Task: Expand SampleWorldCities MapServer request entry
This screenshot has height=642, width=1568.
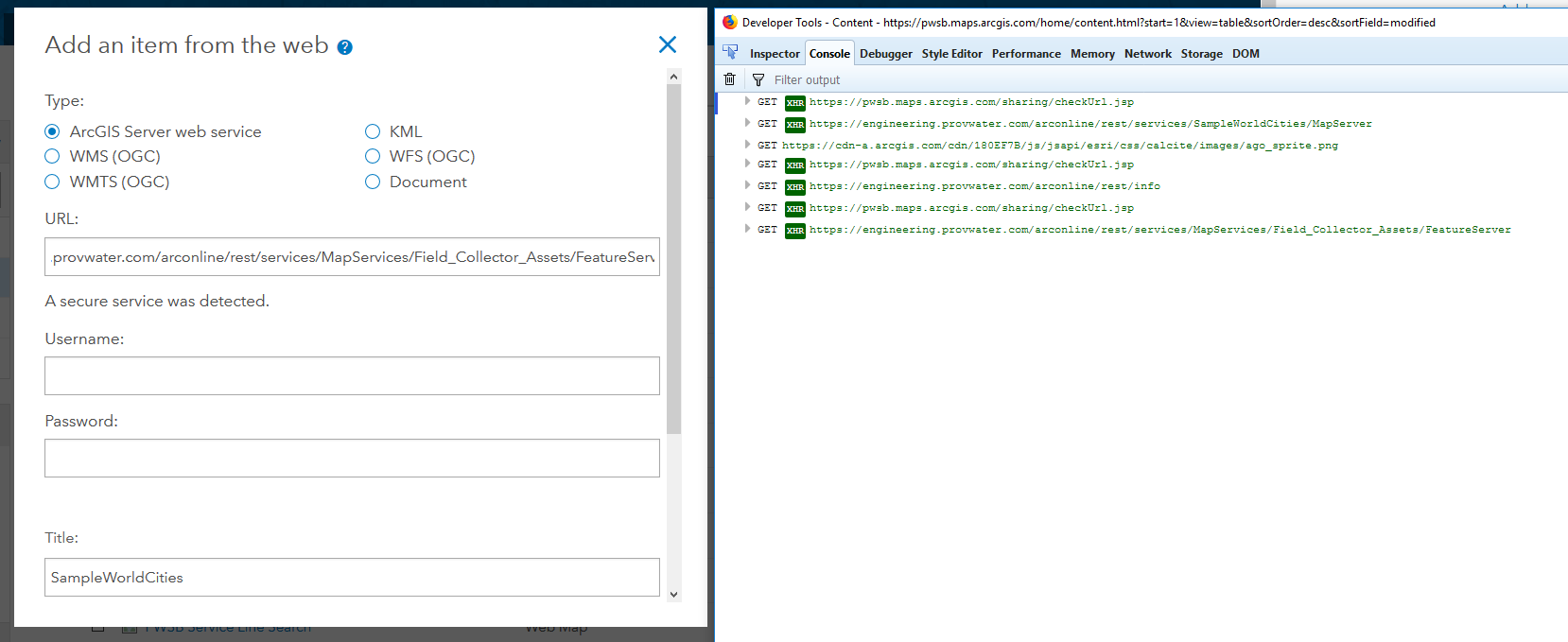Action: pos(747,123)
